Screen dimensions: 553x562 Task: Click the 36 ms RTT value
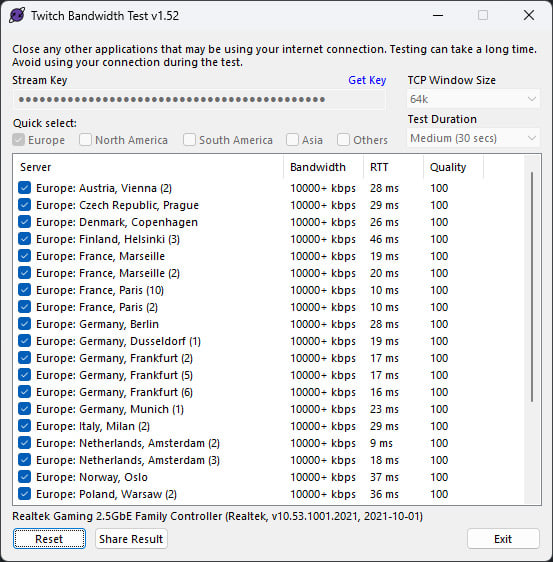pyautogui.click(x=384, y=494)
